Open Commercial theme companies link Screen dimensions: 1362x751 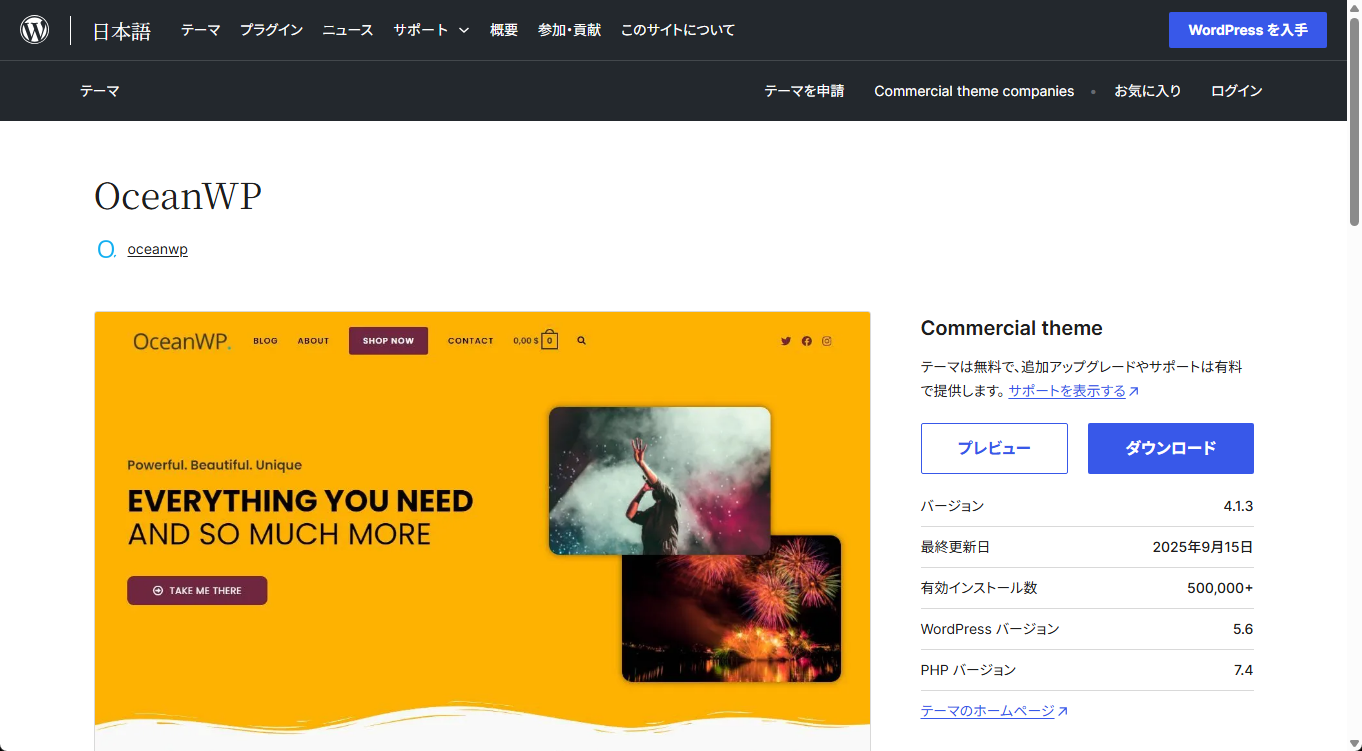click(x=974, y=91)
